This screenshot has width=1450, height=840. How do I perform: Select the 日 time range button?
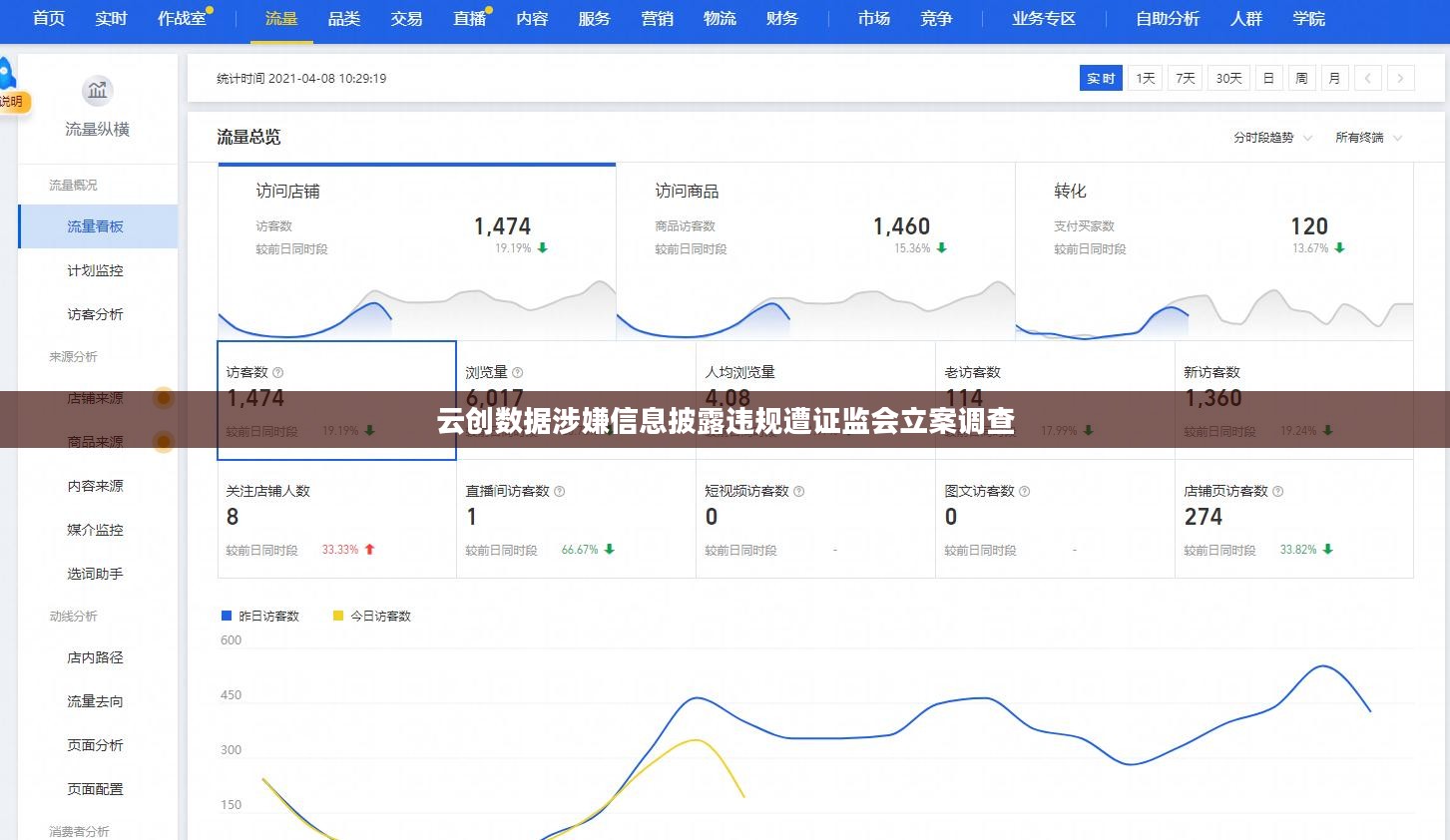[x=1269, y=78]
